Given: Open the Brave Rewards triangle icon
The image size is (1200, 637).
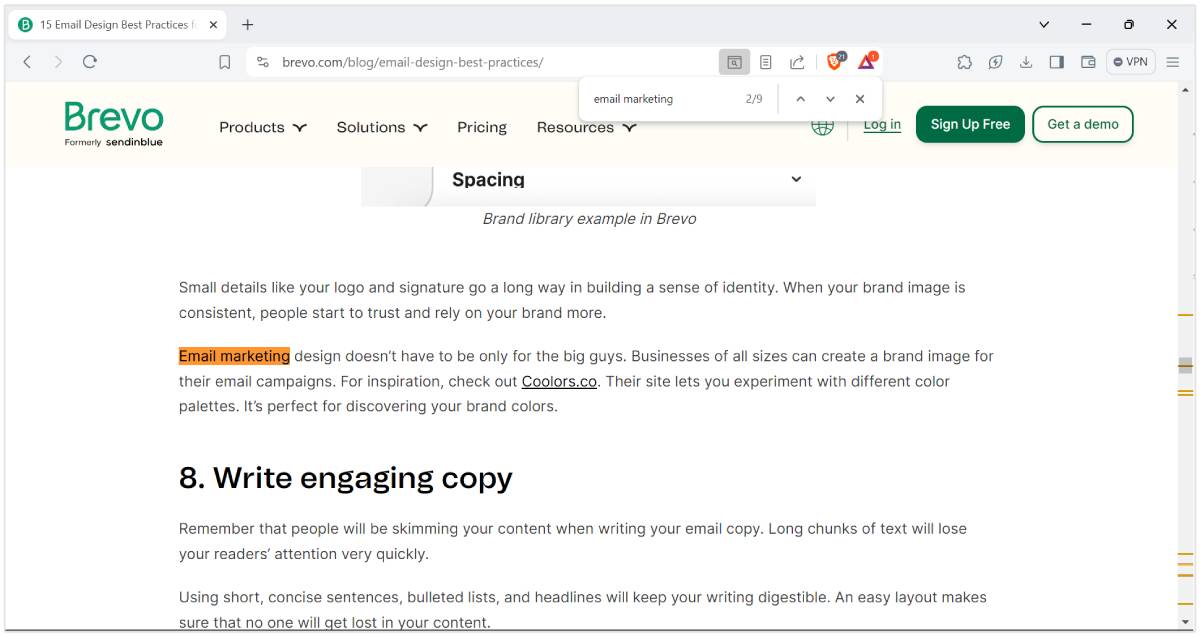Looking at the screenshot, I should click(866, 62).
